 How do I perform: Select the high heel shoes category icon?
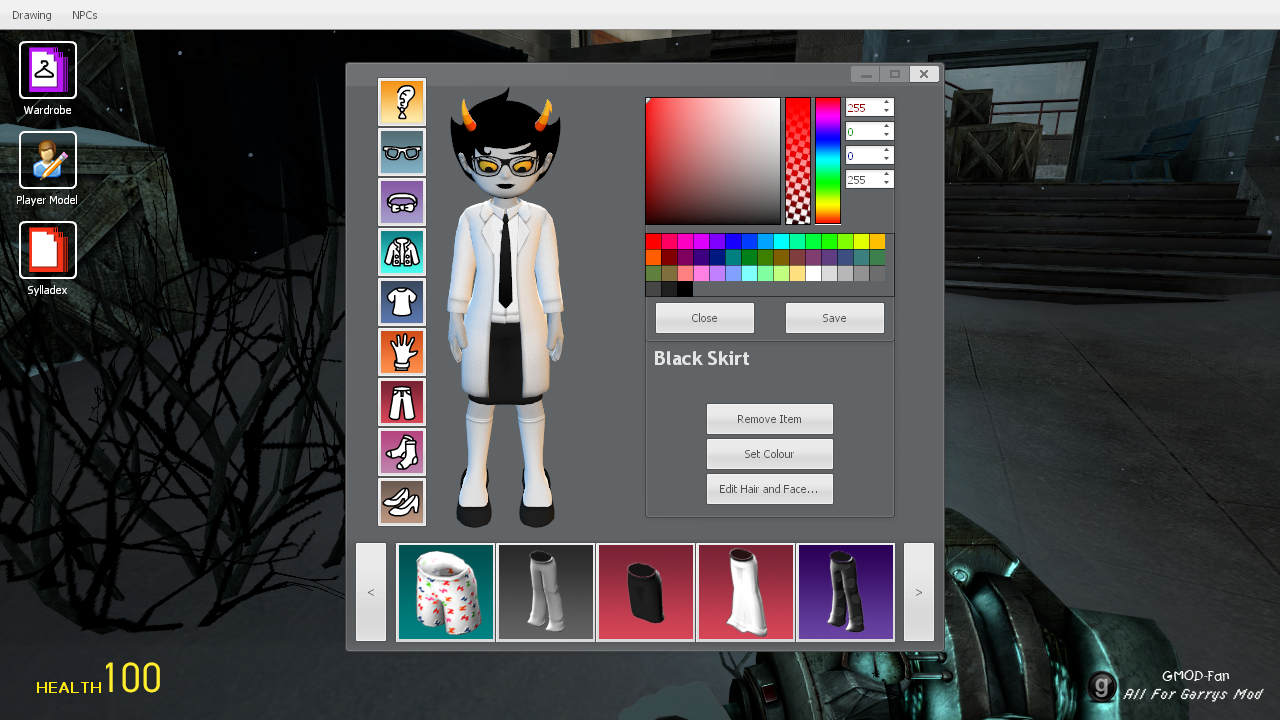pyautogui.click(x=402, y=502)
